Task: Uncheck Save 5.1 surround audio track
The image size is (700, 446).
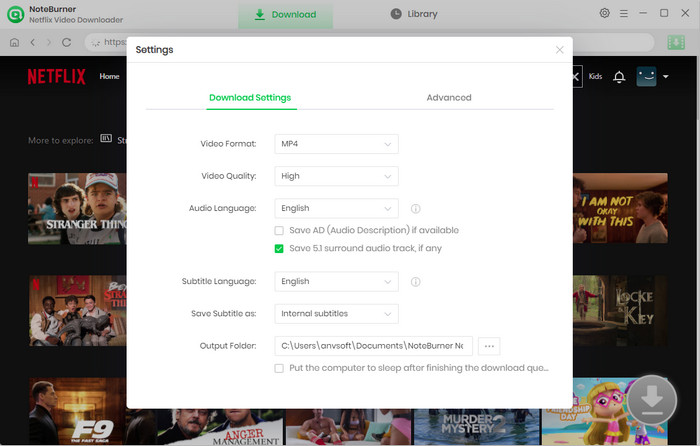Action: pos(279,249)
